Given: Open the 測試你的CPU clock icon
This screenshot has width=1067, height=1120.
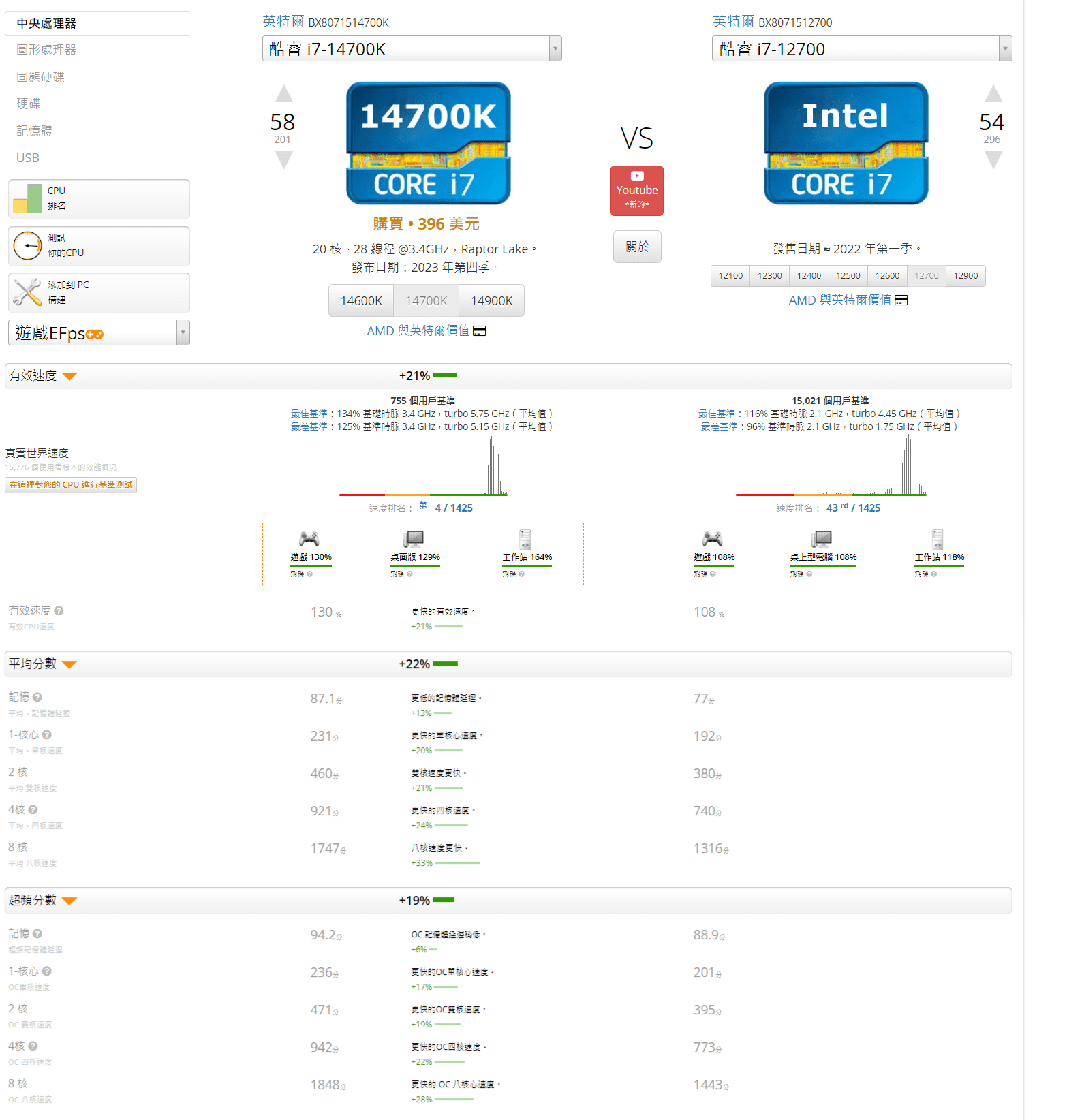Looking at the screenshot, I should point(27,246).
